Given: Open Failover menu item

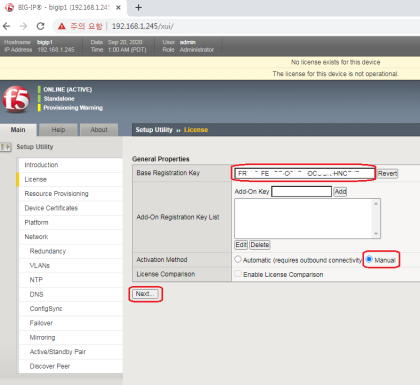Looking at the screenshot, I should pyautogui.click(x=71, y=323).
